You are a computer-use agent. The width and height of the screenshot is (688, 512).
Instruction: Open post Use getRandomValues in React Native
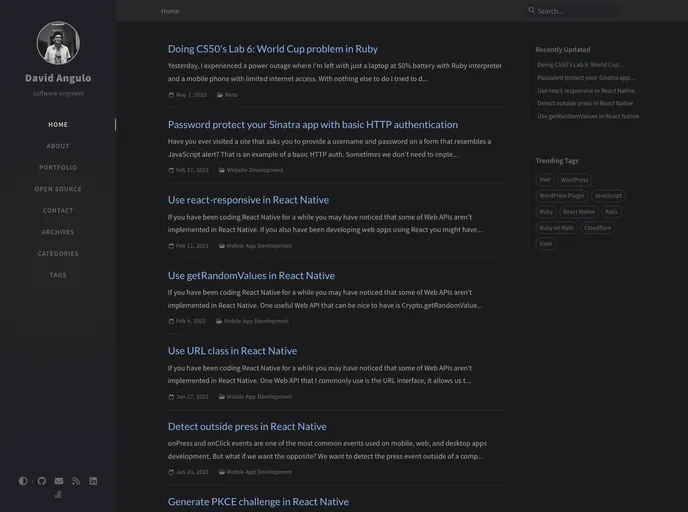click(251, 276)
